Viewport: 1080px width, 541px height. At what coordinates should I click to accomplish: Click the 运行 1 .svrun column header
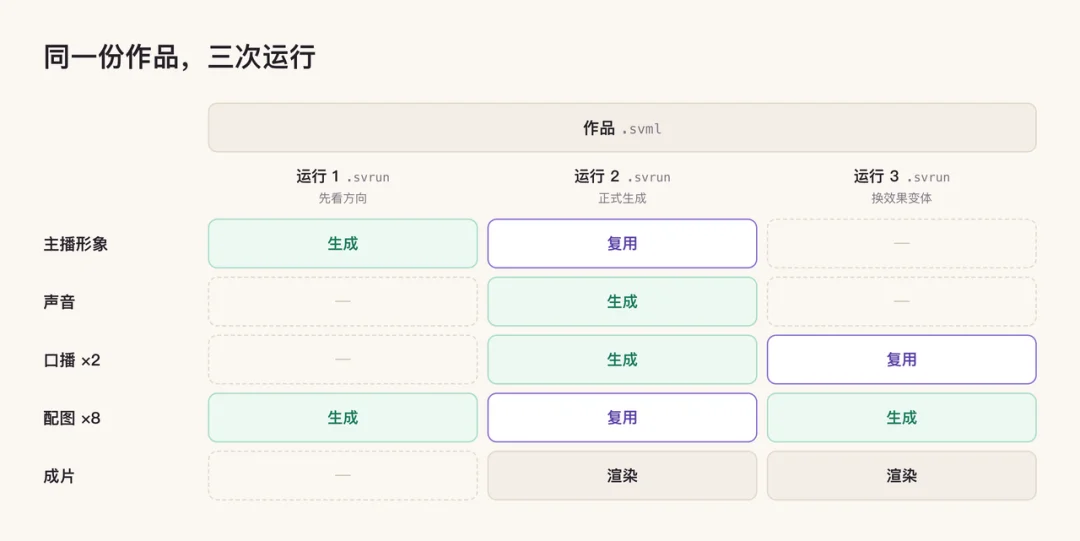[343, 177]
